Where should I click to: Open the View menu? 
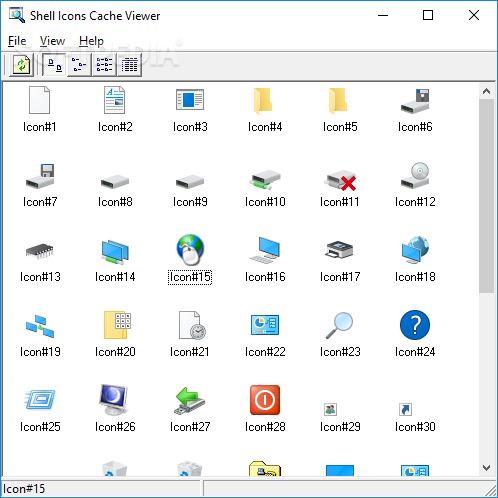52,41
